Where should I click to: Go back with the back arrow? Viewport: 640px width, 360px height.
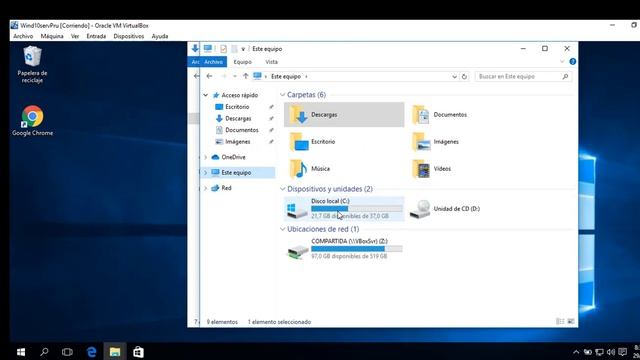pos(209,76)
